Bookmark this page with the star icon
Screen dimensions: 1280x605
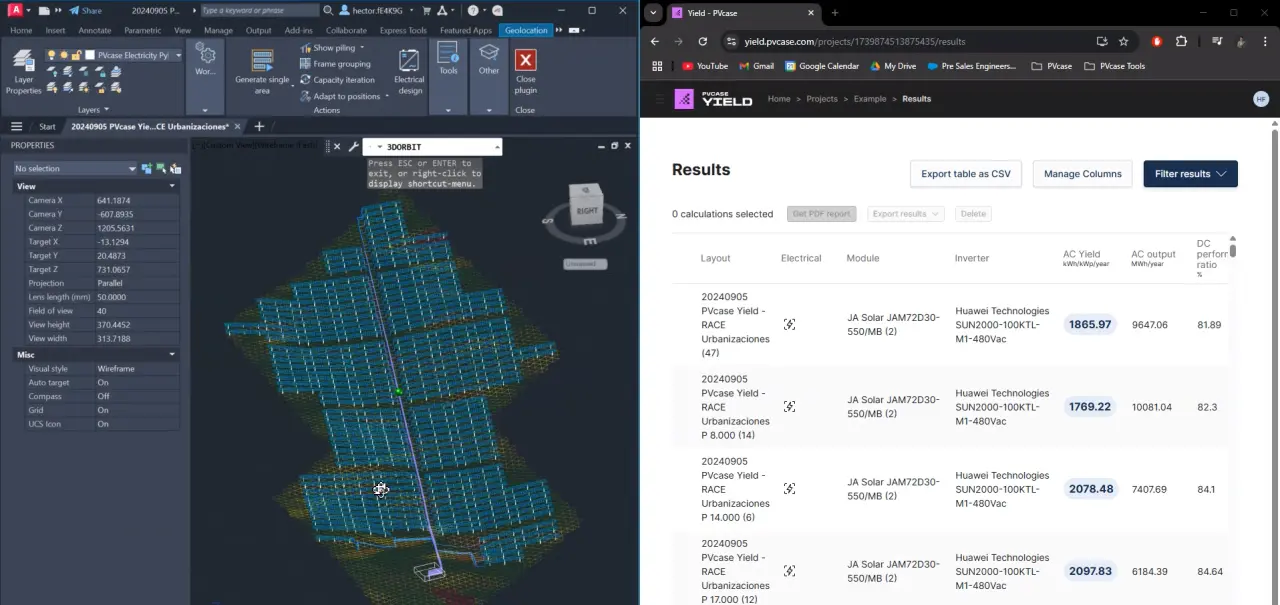click(x=1124, y=42)
